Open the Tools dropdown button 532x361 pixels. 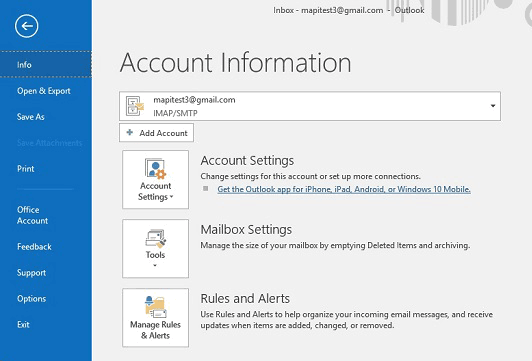point(155,248)
